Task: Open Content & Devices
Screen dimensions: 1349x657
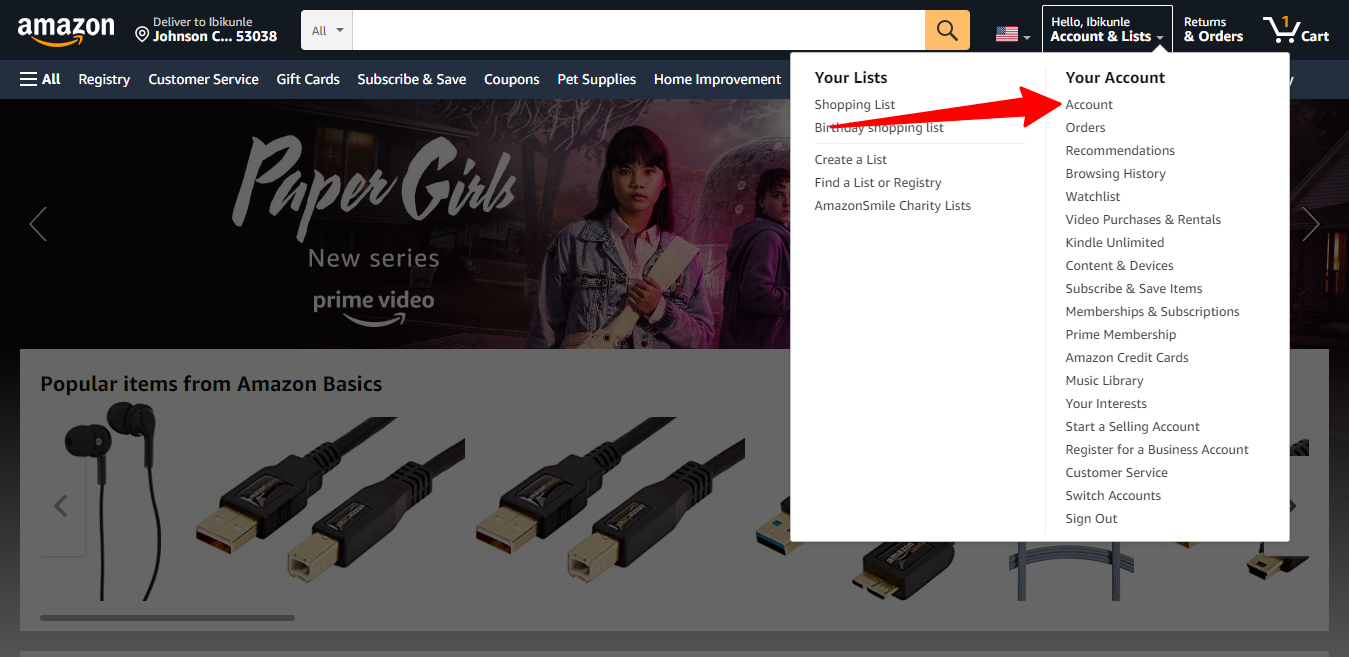Action: pos(1120,266)
